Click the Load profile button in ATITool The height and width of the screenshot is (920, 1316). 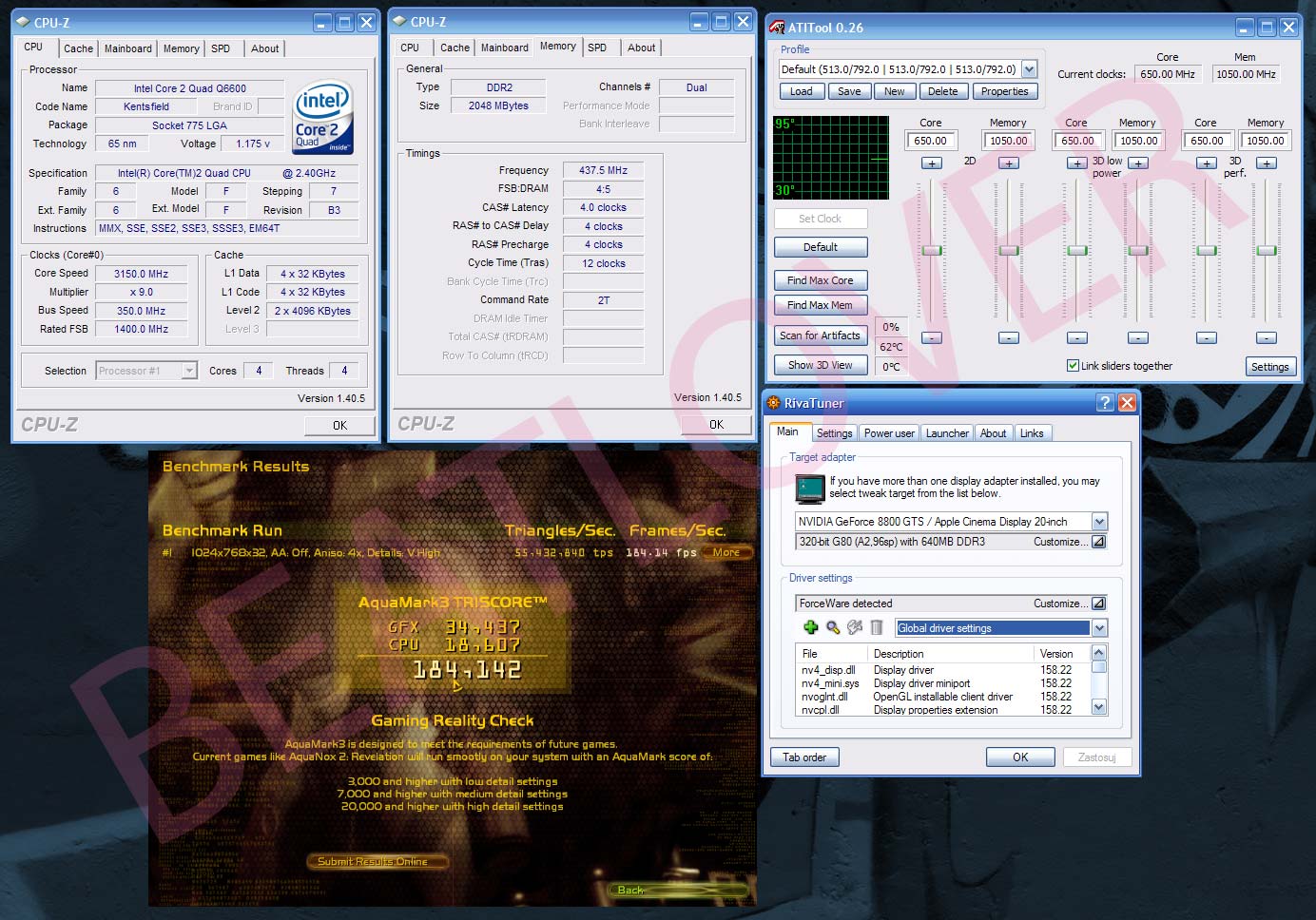pyautogui.click(x=802, y=91)
